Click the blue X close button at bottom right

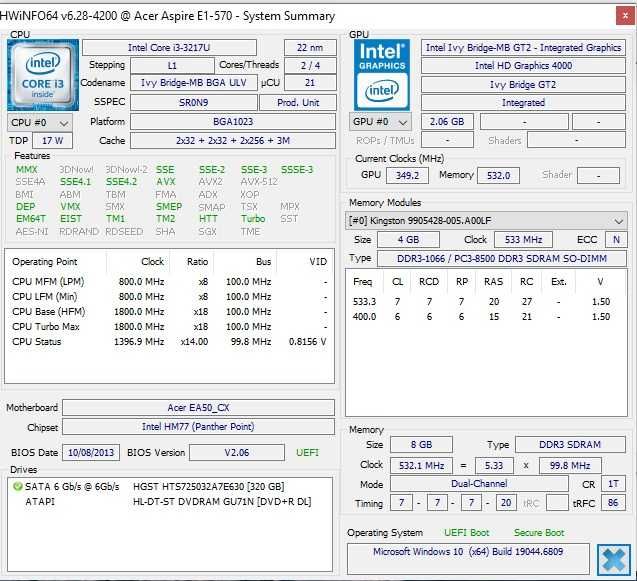click(614, 560)
